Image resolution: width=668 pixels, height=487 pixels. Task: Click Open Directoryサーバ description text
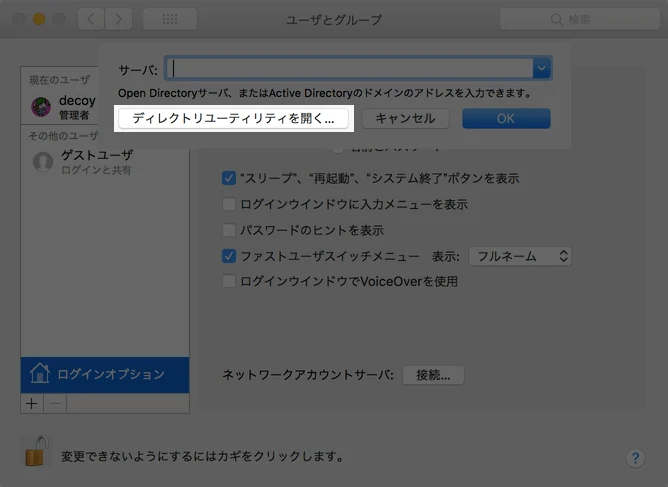325,93
